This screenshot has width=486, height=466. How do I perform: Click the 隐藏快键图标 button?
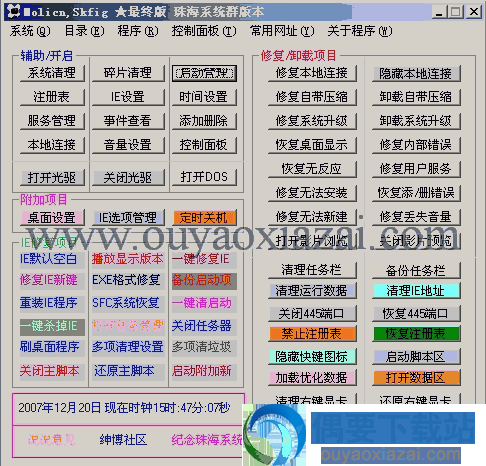tap(312, 357)
